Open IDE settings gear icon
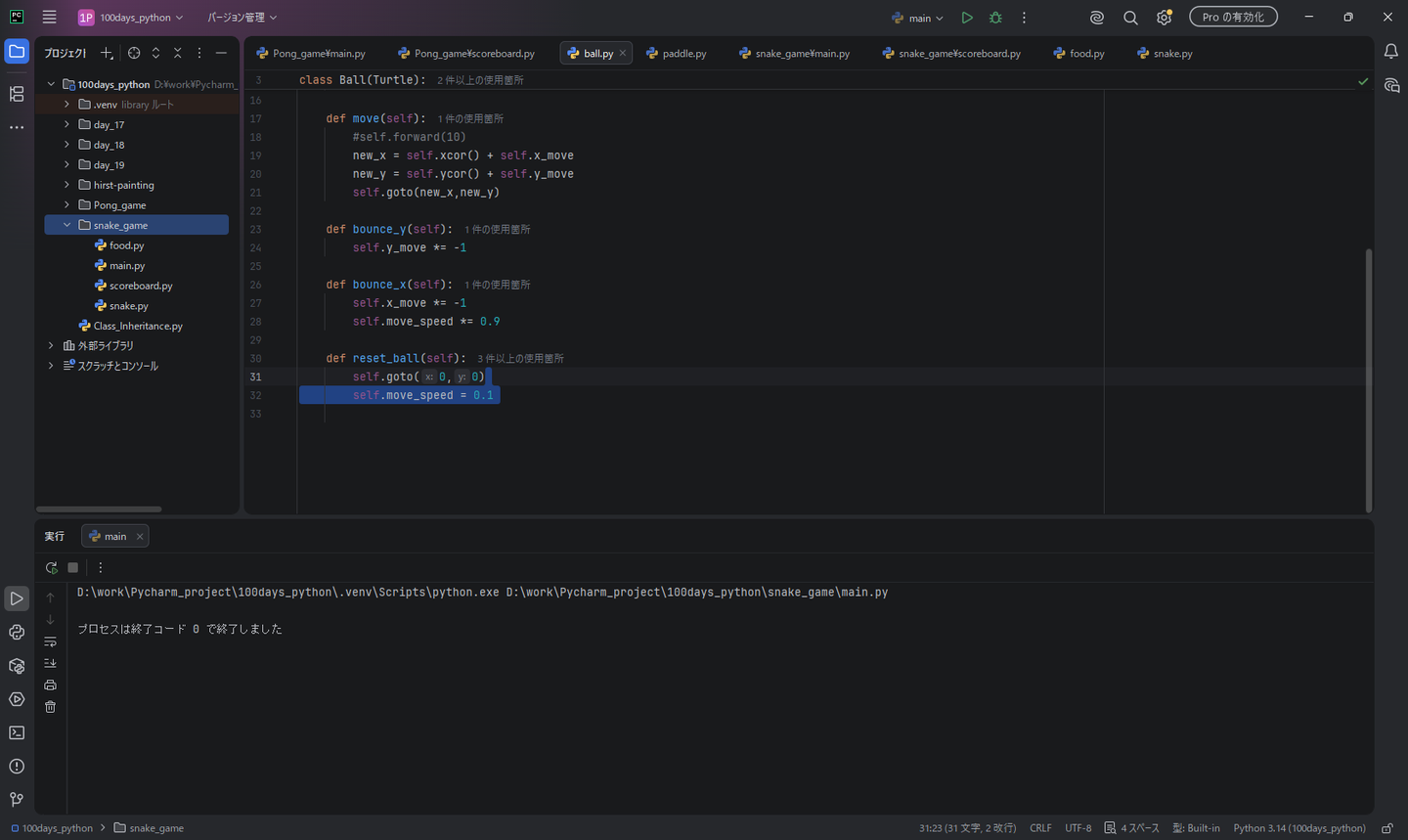Image resolution: width=1408 pixels, height=840 pixels. [x=1164, y=18]
